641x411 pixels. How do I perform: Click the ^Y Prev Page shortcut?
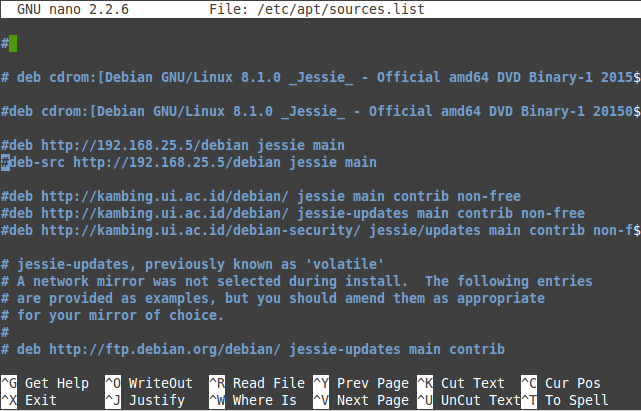tap(361, 383)
